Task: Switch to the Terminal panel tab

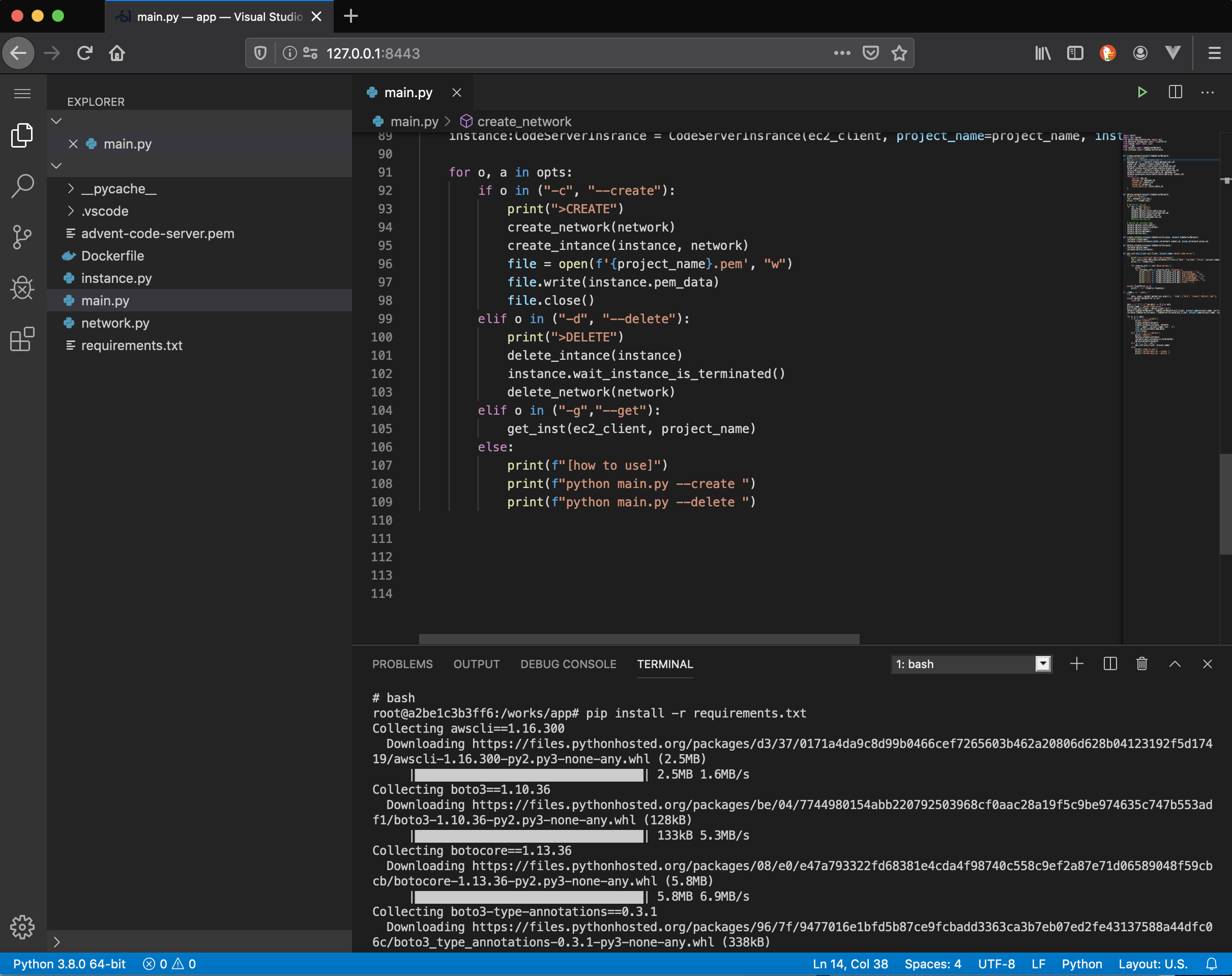Action: click(x=665, y=664)
